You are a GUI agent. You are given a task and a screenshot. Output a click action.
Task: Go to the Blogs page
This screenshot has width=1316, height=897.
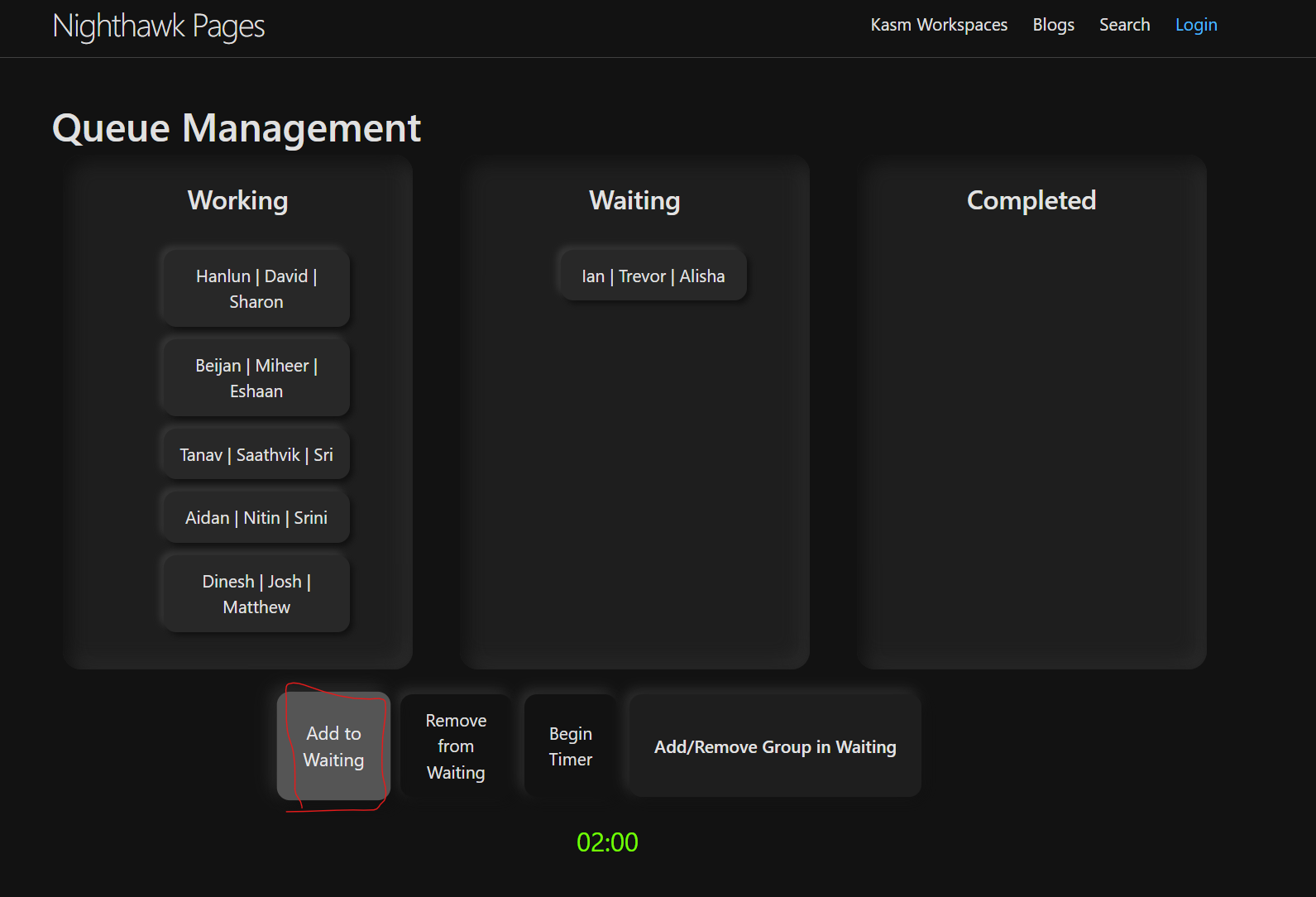click(1053, 25)
